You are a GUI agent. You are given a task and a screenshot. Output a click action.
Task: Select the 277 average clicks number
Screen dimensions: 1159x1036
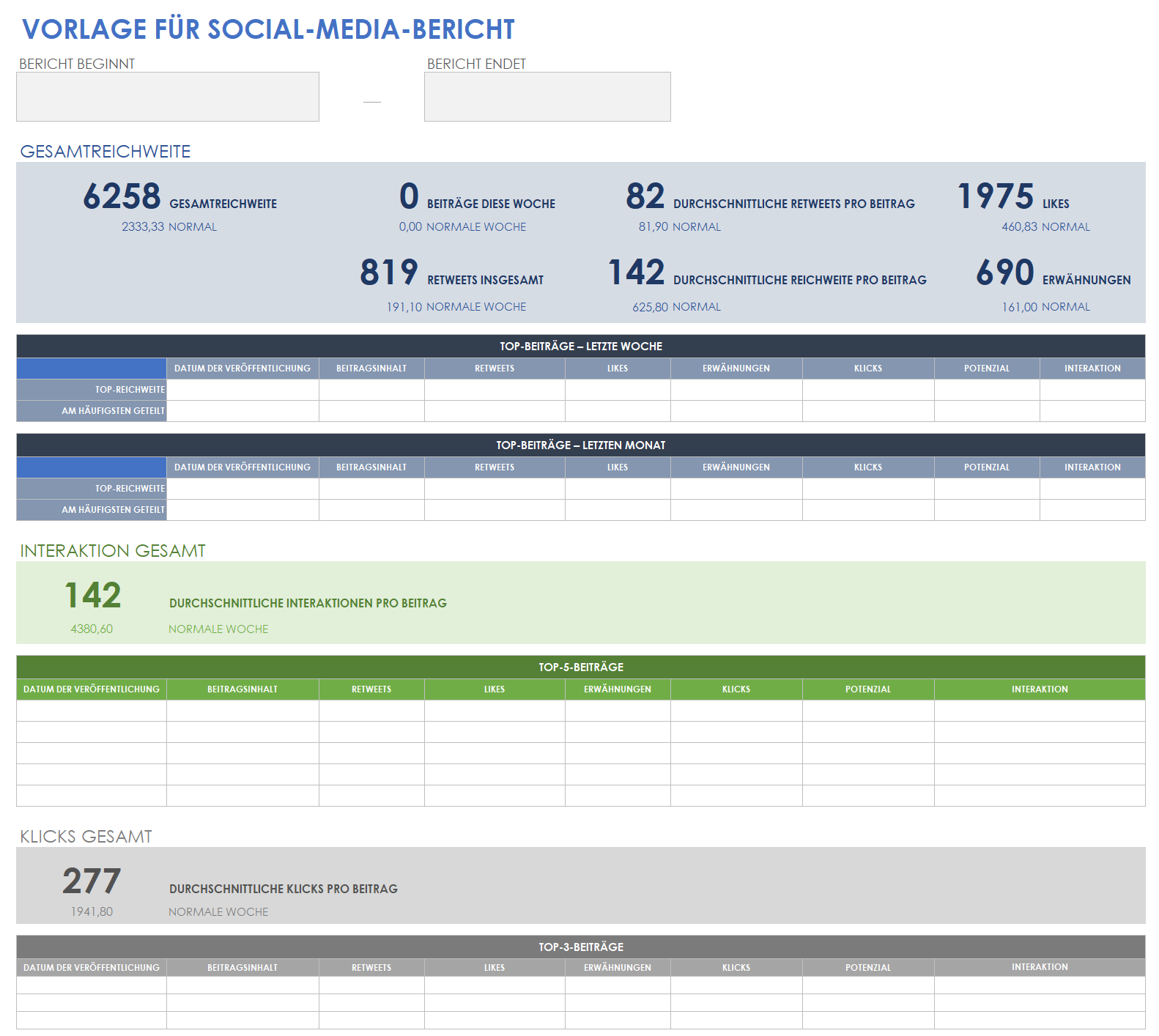coord(92,881)
